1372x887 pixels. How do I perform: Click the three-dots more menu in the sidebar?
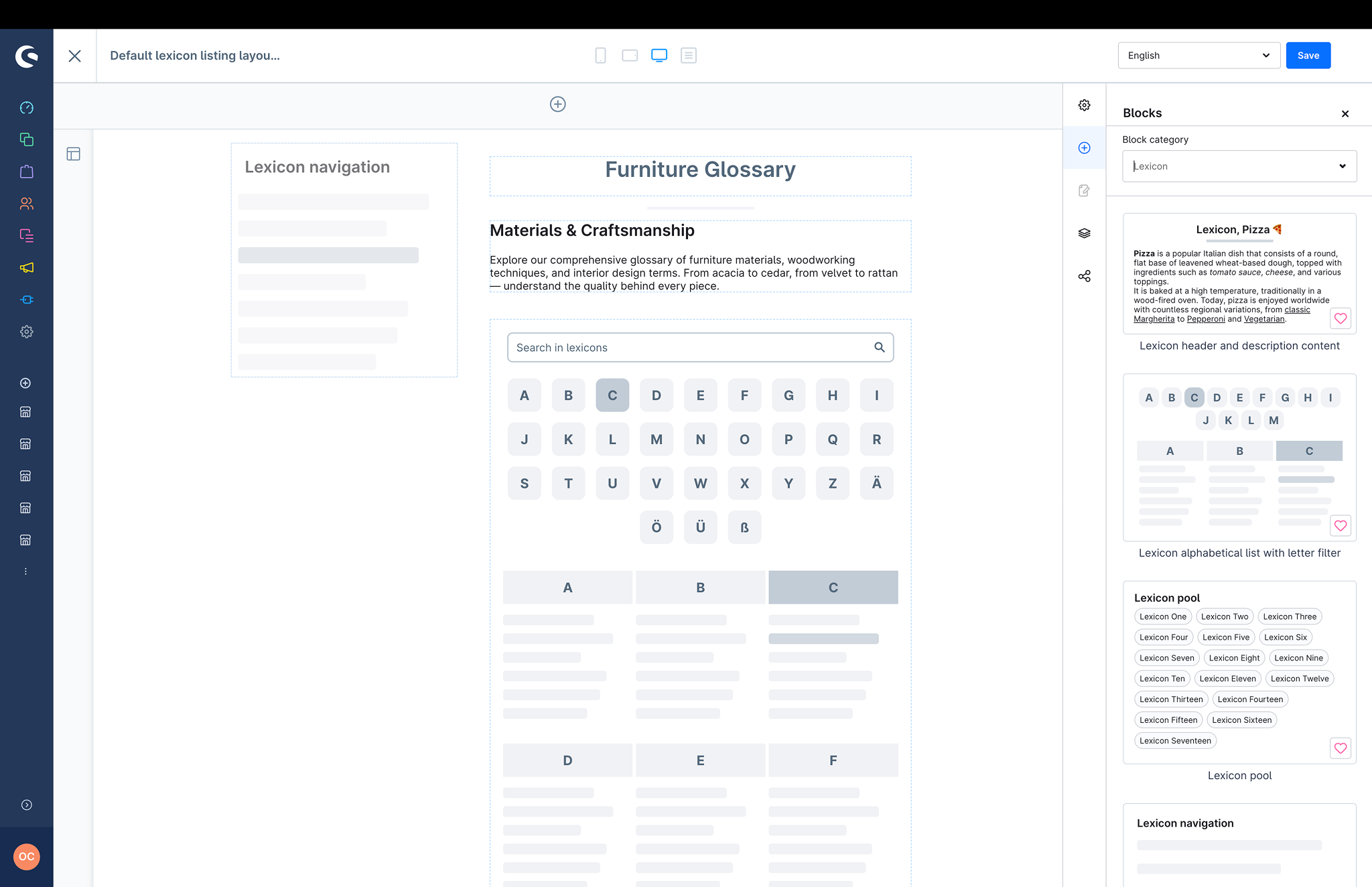pyautogui.click(x=25, y=571)
